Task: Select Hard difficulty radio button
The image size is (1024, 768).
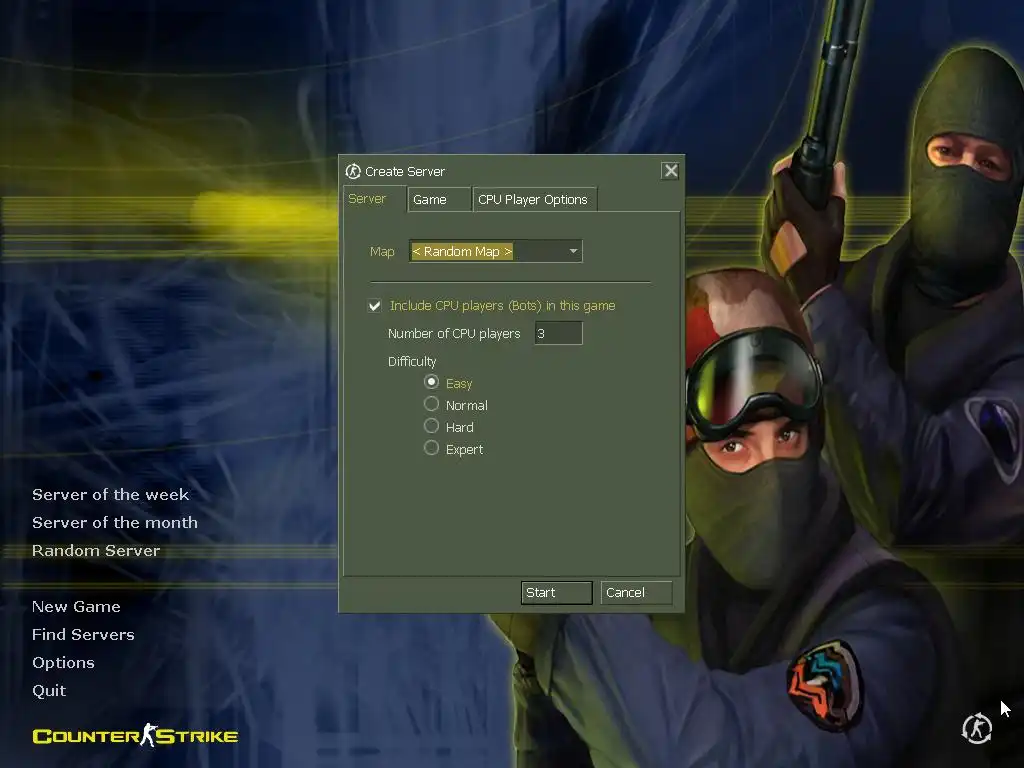Action: tap(431, 426)
